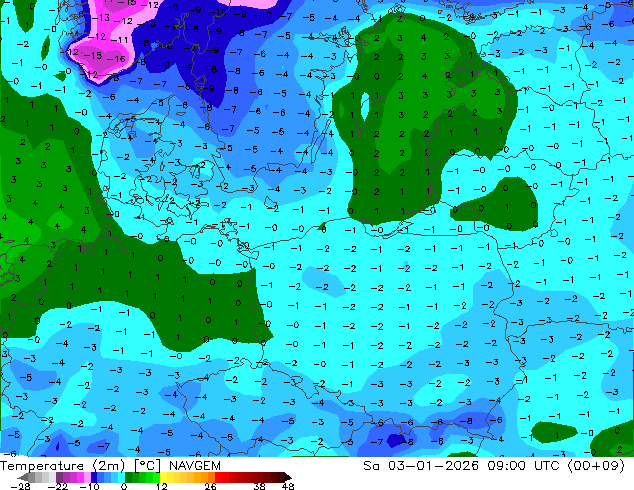
Task: Click the '-28' label under the color scale
Action: click(x=20, y=486)
